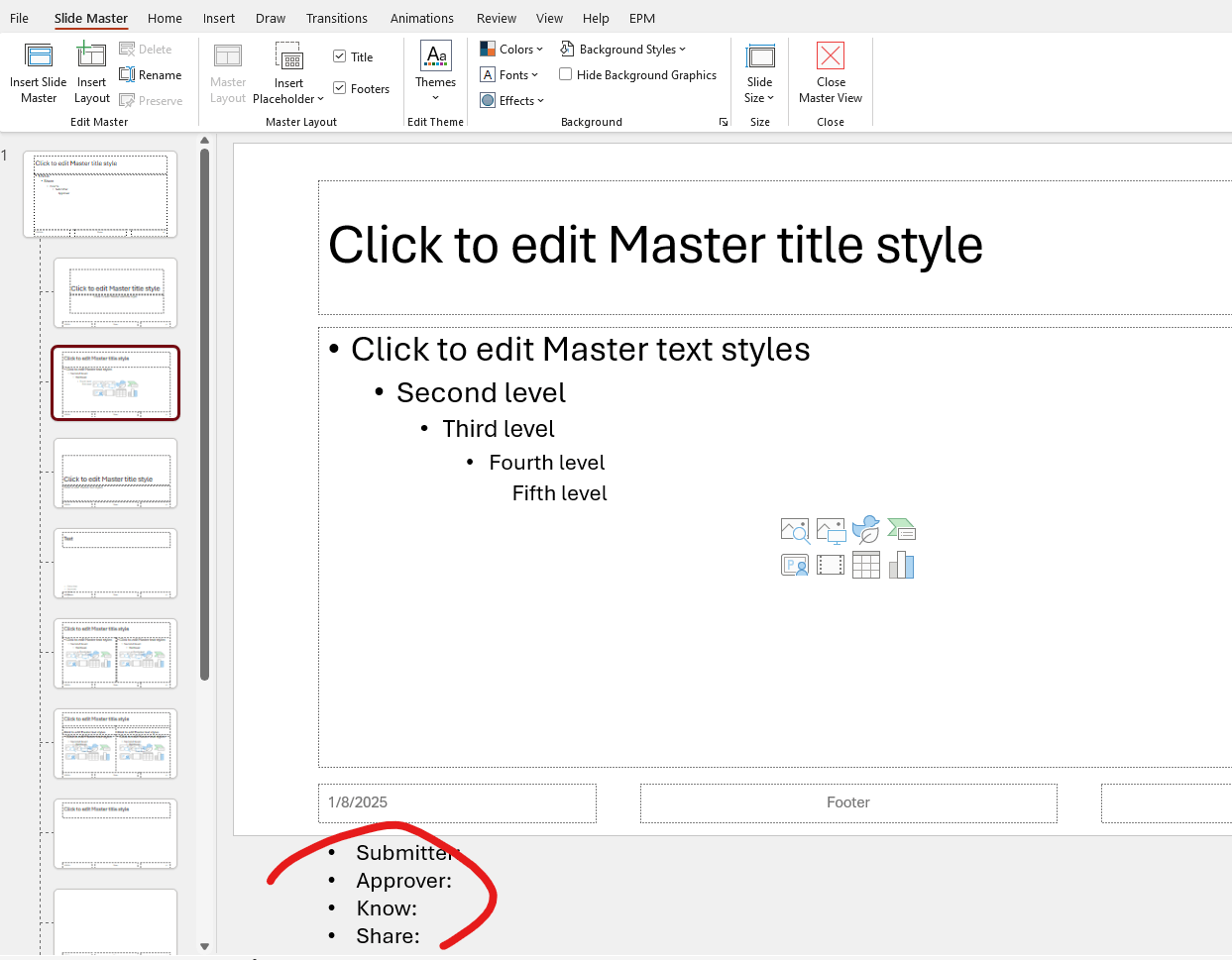Click the Stock Images placeholder icon
The image size is (1232, 960).
tap(795, 530)
